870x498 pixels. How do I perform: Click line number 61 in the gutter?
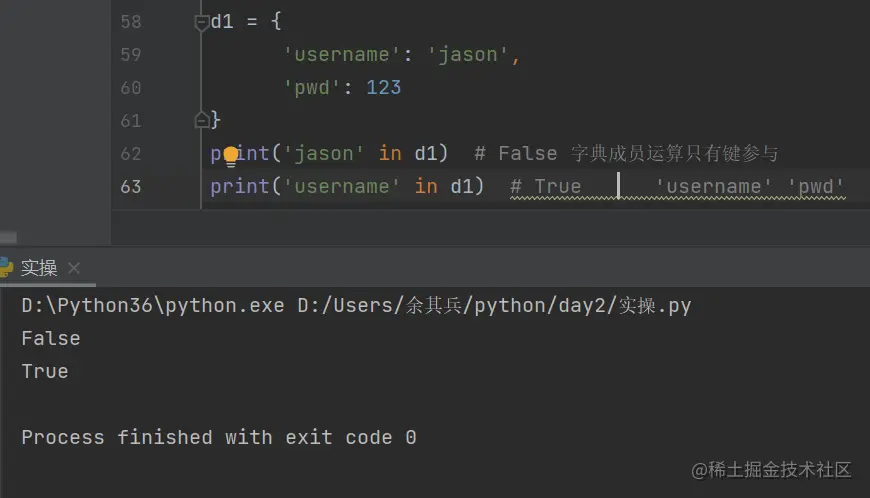point(131,121)
